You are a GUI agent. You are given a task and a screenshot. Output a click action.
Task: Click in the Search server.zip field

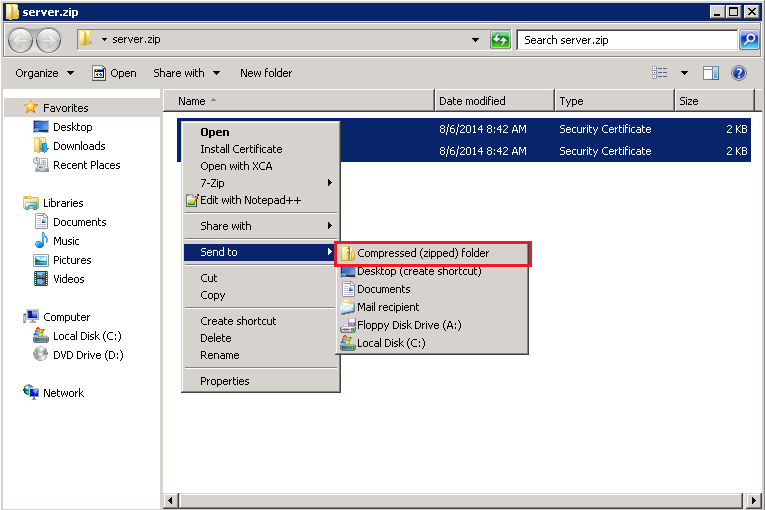point(625,40)
